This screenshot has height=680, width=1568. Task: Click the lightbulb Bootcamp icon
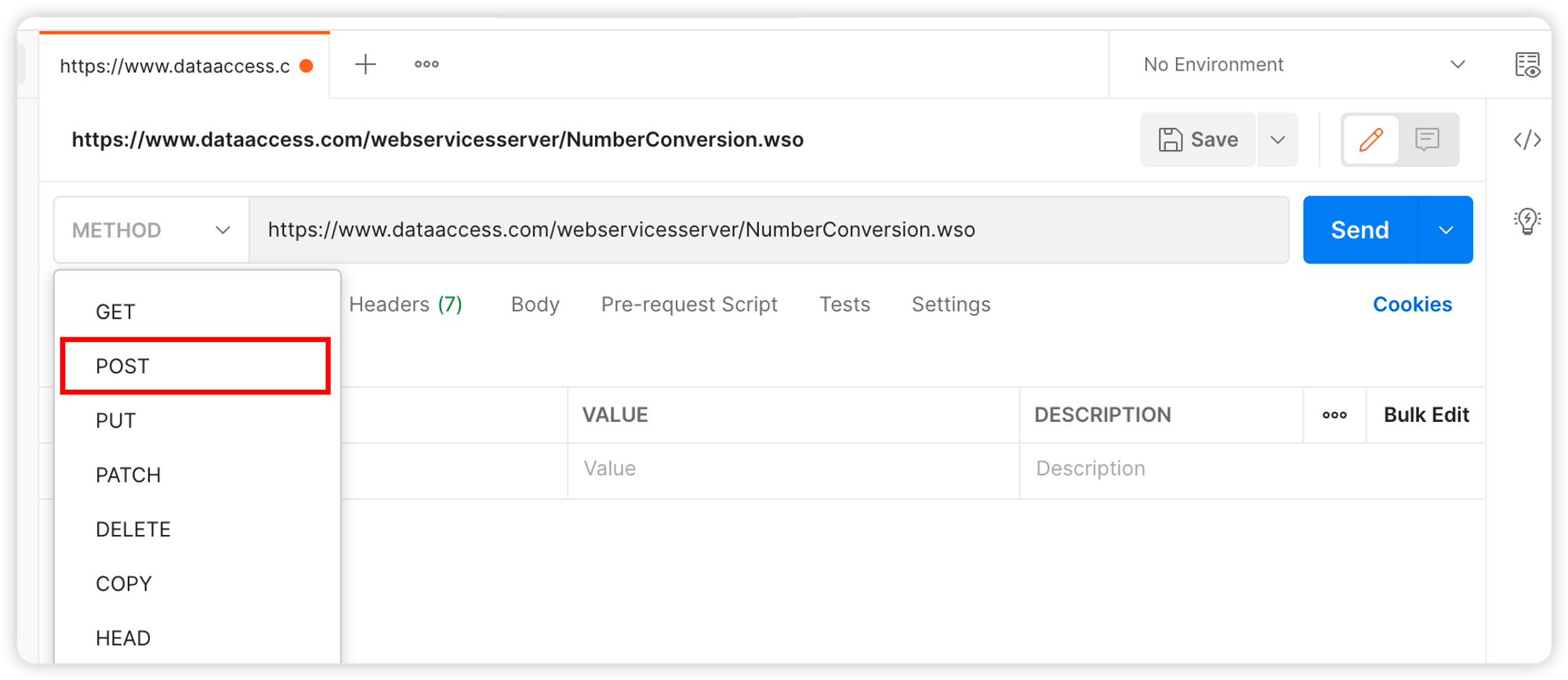1527,220
